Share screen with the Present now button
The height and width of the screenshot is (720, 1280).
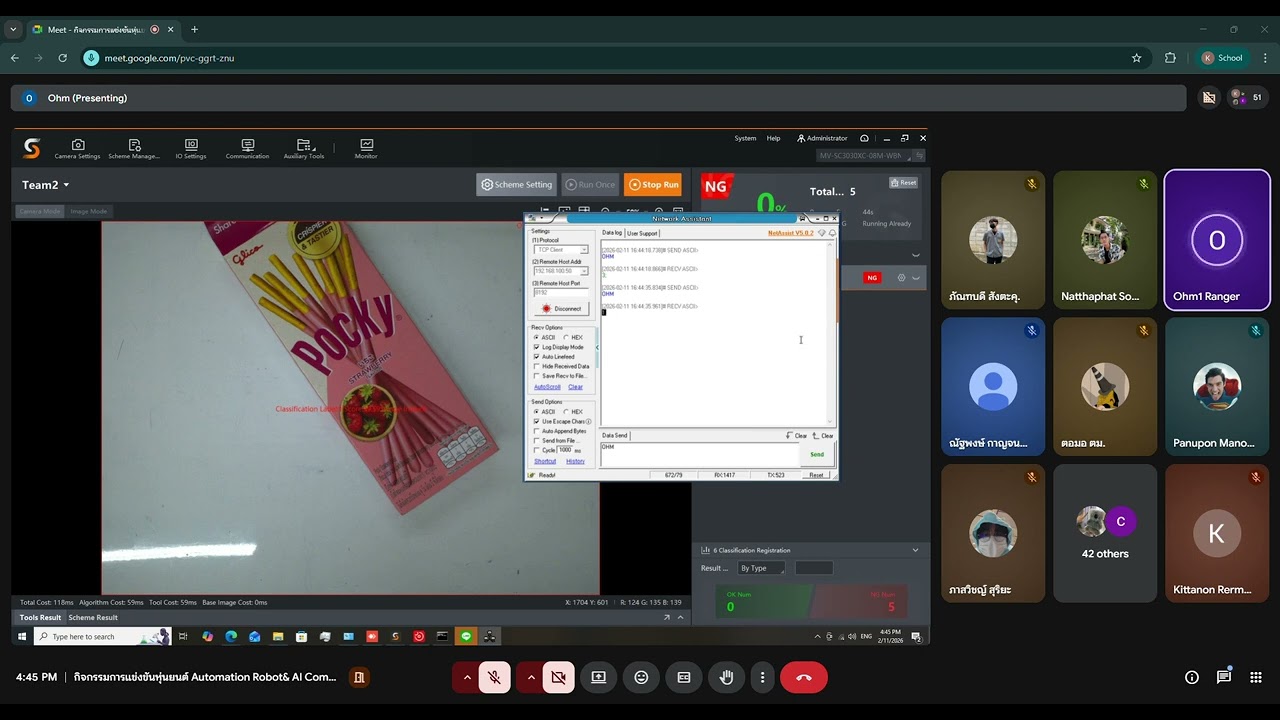tap(598, 677)
